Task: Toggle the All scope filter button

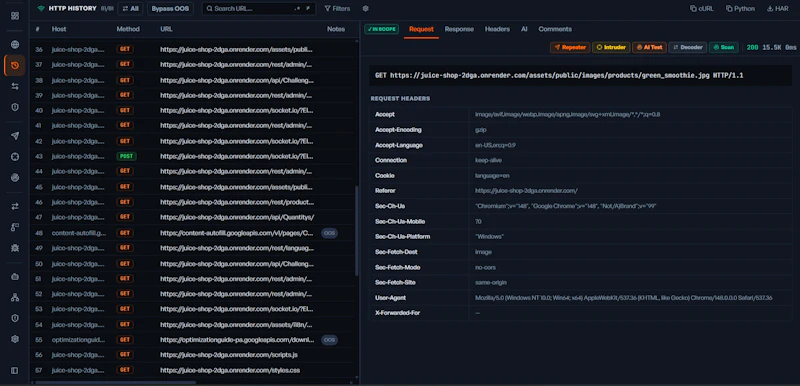Action: click(x=130, y=9)
